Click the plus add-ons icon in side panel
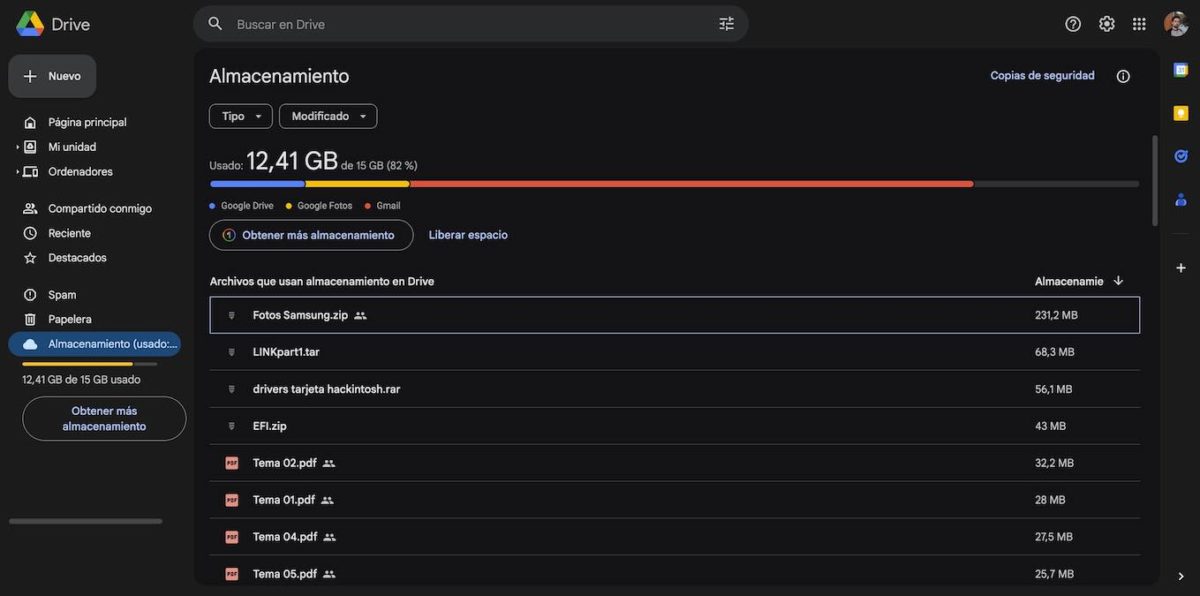Screen dimensions: 1200x596 [x=1181, y=268]
